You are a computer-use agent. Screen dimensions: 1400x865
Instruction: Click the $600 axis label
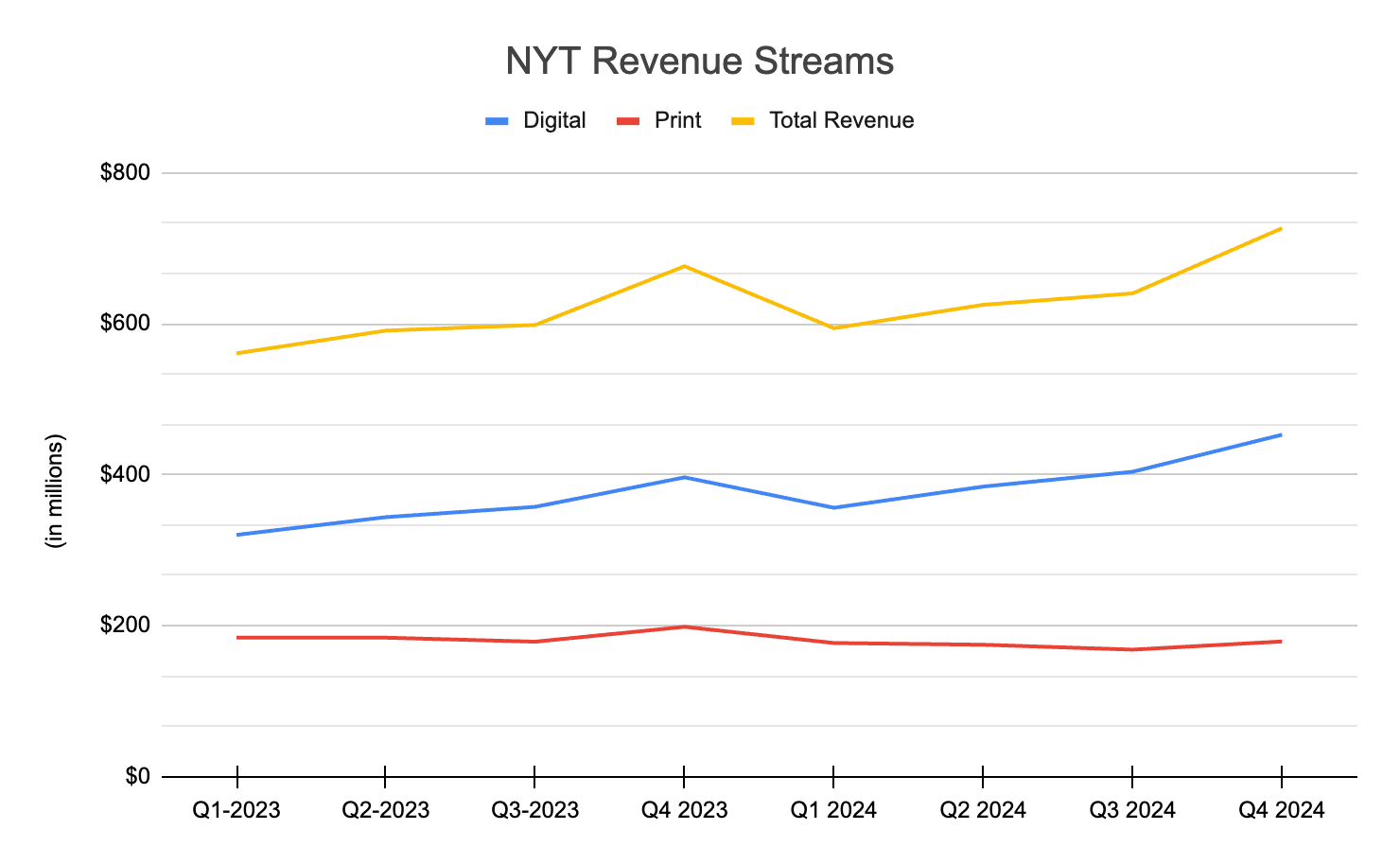click(x=125, y=324)
